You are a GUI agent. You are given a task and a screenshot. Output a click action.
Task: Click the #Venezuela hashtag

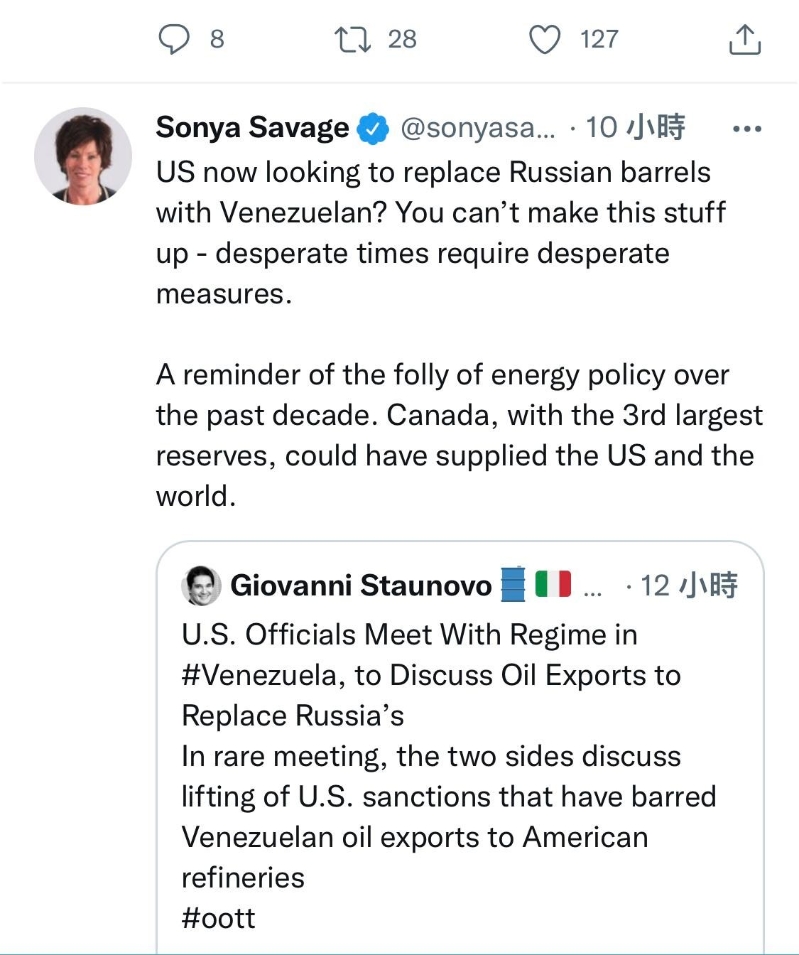pos(263,676)
